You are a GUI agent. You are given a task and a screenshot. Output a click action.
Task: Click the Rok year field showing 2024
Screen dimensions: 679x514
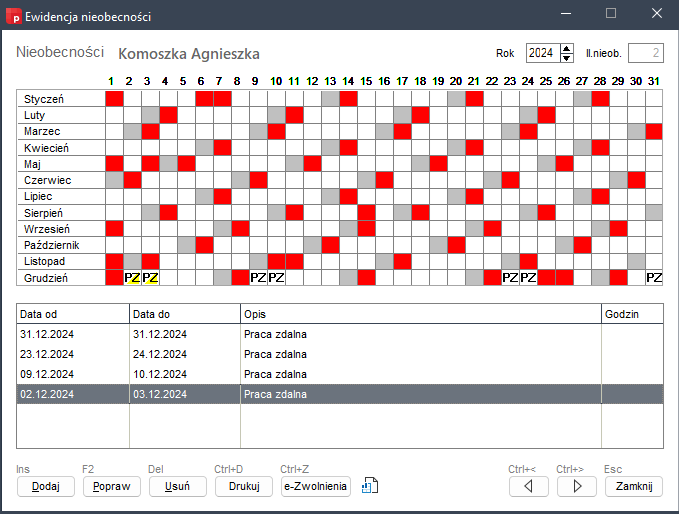540,53
